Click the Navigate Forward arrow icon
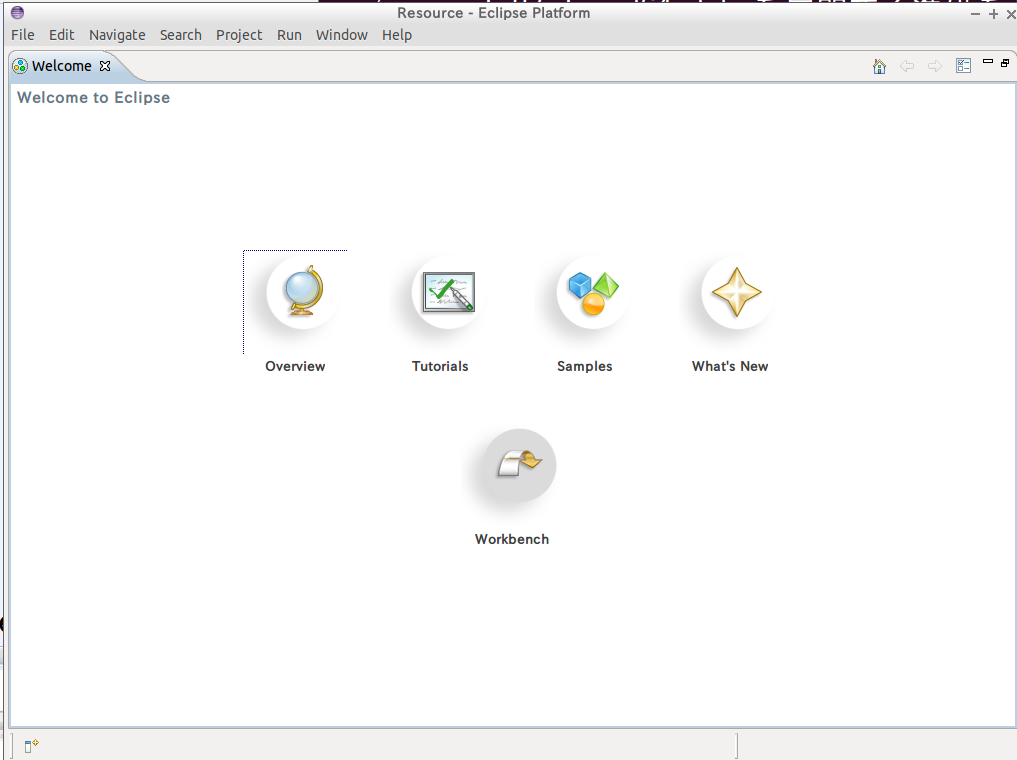Image resolution: width=1017 pixels, height=760 pixels. click(x=935, y=66)
